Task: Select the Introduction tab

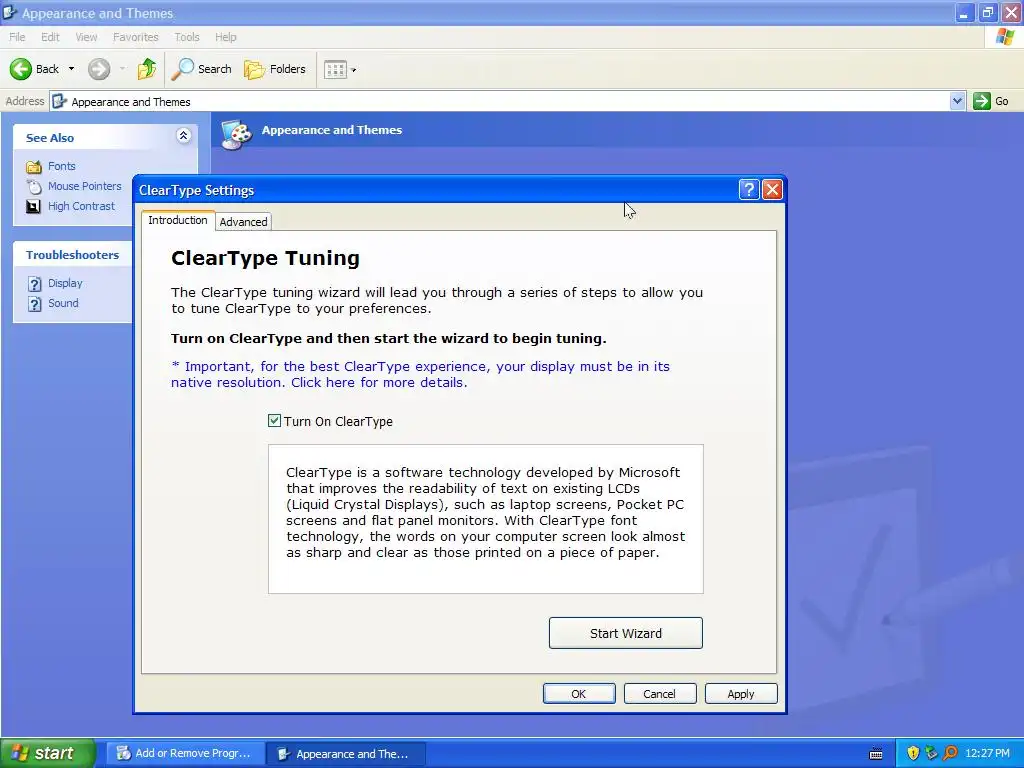Action: [x=178, y=220]
